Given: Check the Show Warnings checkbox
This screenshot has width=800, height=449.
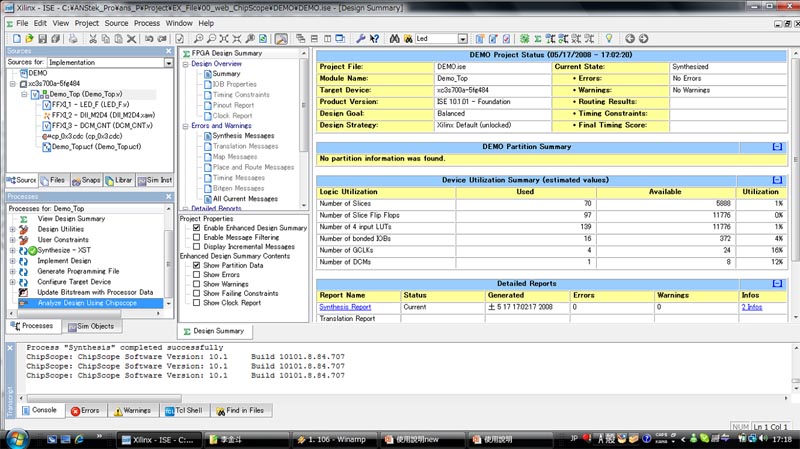Looking at the screenshot, I should point(196,284).
